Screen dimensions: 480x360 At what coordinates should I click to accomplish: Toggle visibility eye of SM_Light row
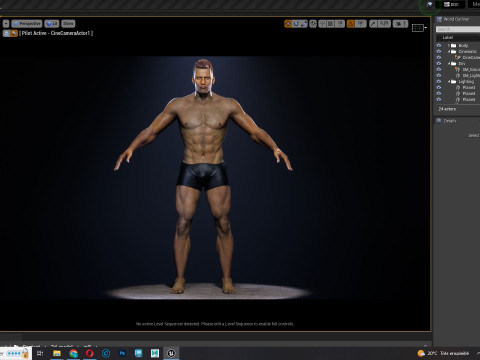439,75
